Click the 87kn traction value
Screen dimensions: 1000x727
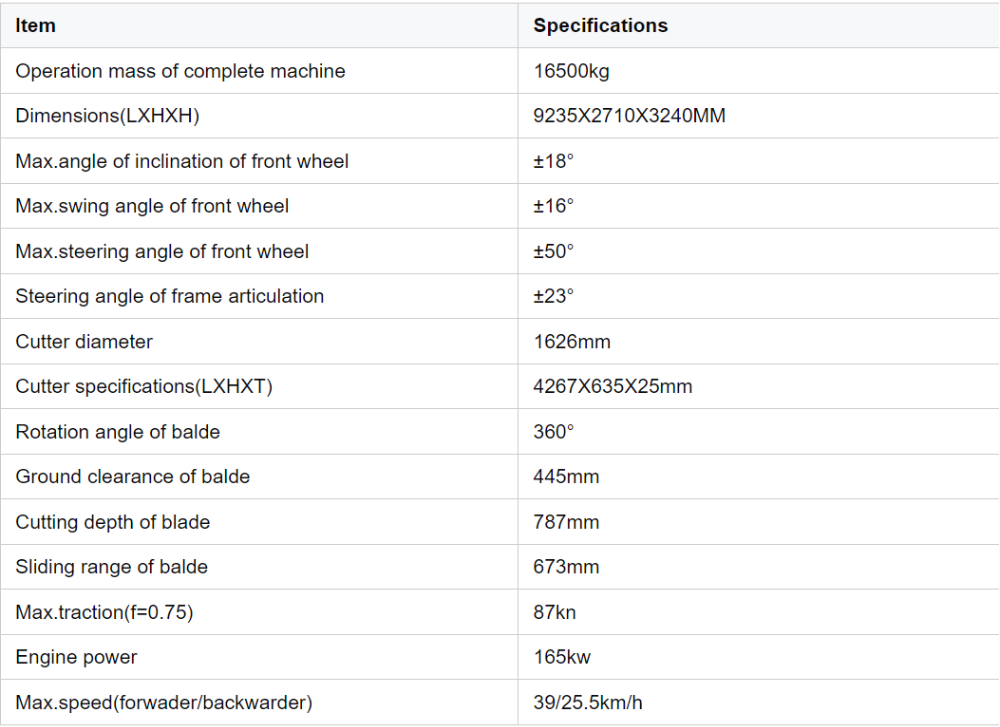click(554, 612)
